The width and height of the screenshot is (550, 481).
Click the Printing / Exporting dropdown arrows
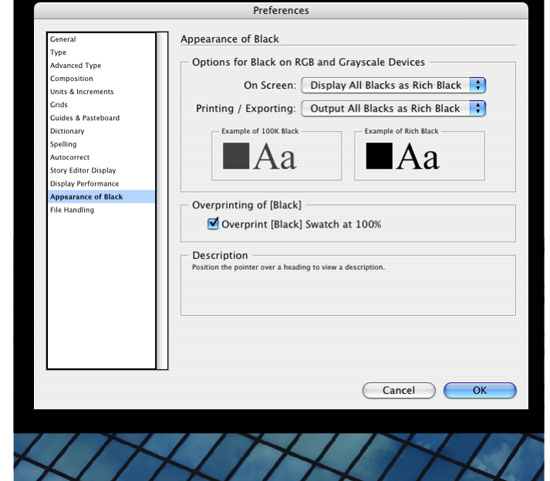pyautogui.click(x=478, y=108)
